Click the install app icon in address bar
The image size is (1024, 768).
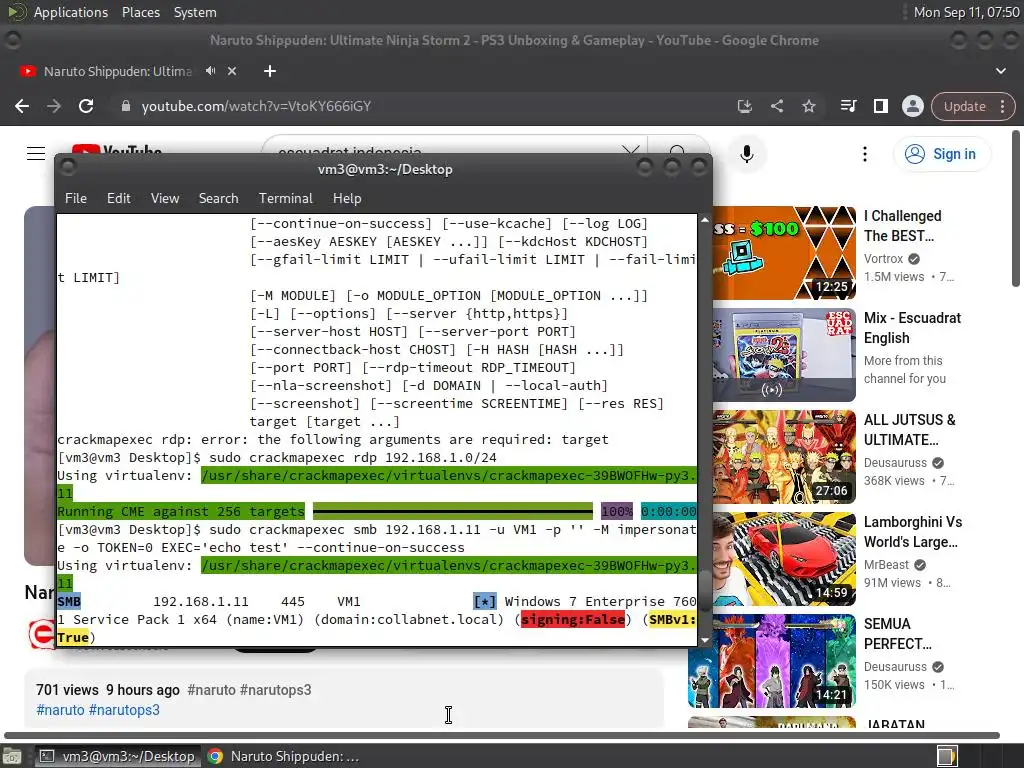point(744,106)
